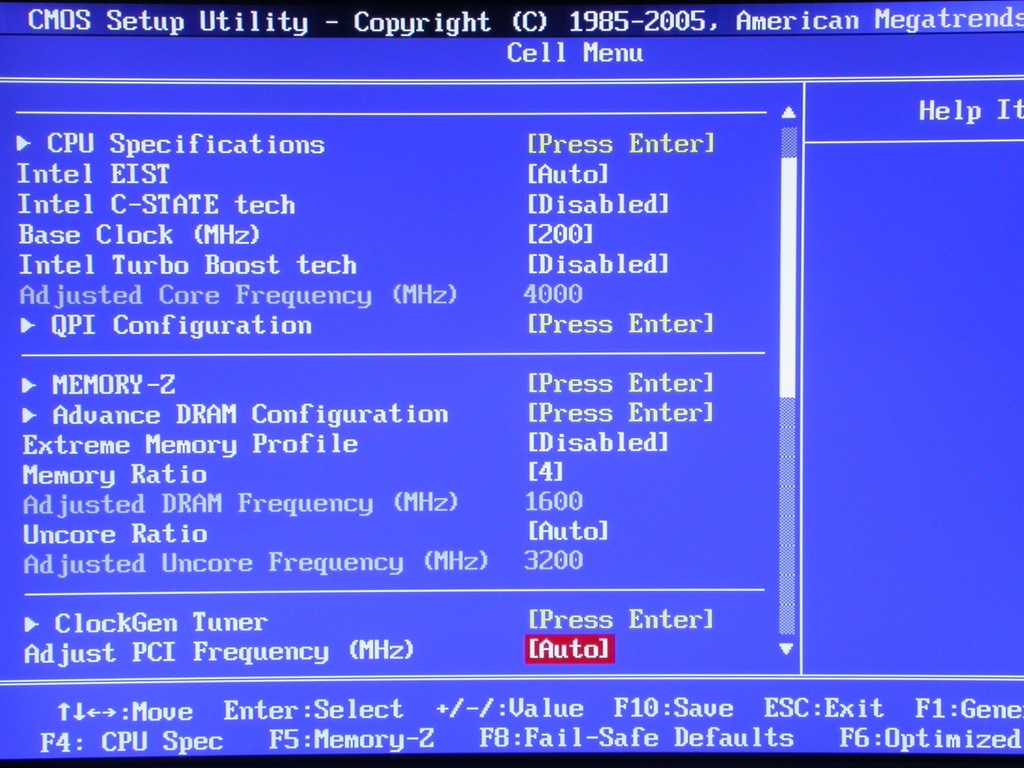Image resolution: width=1024 pixels, height=768 pixels.
Task: Click the F5:Memory-Z footer hint
Action: 351,739
